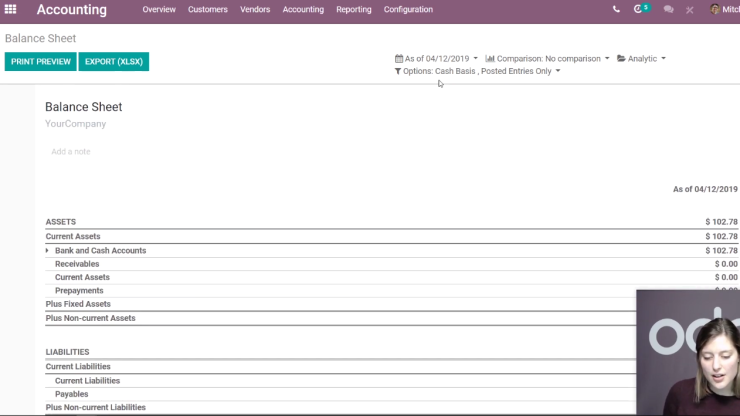Click the ASSETS total $ 102.78

(x=721, y=222)
